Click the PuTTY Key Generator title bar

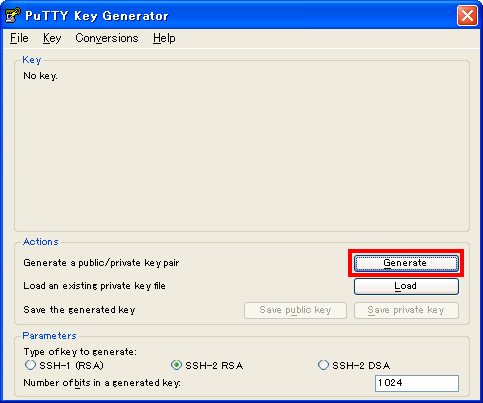tap(233, 15)
